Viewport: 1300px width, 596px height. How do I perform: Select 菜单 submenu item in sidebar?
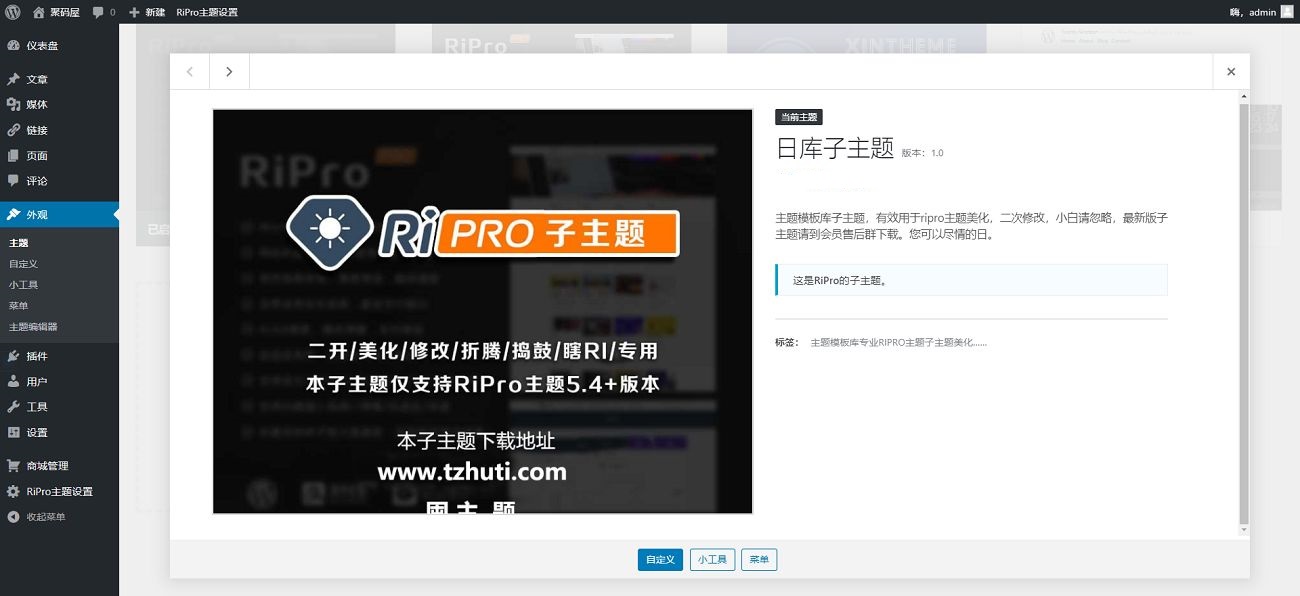click(19, 306)
